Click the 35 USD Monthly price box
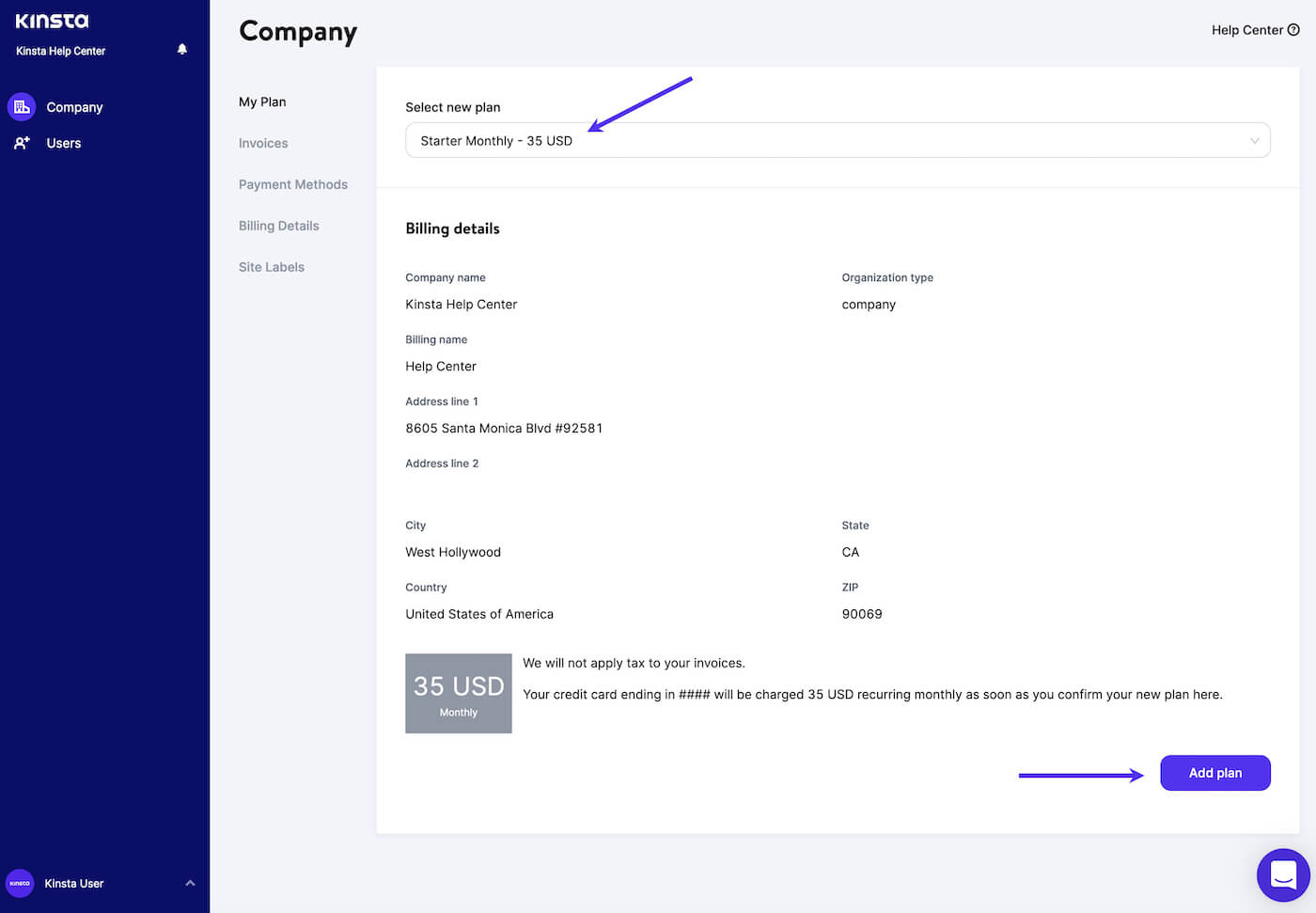 [x=459, y=693]
